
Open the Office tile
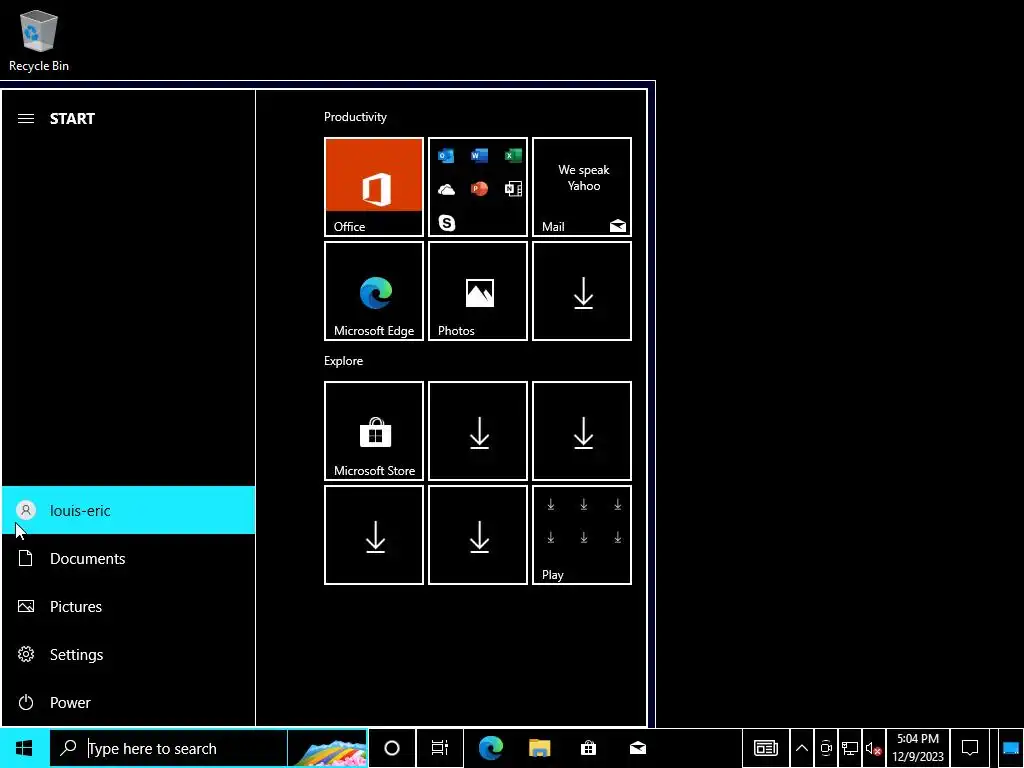pyautogui.click(x=374, y=187)
